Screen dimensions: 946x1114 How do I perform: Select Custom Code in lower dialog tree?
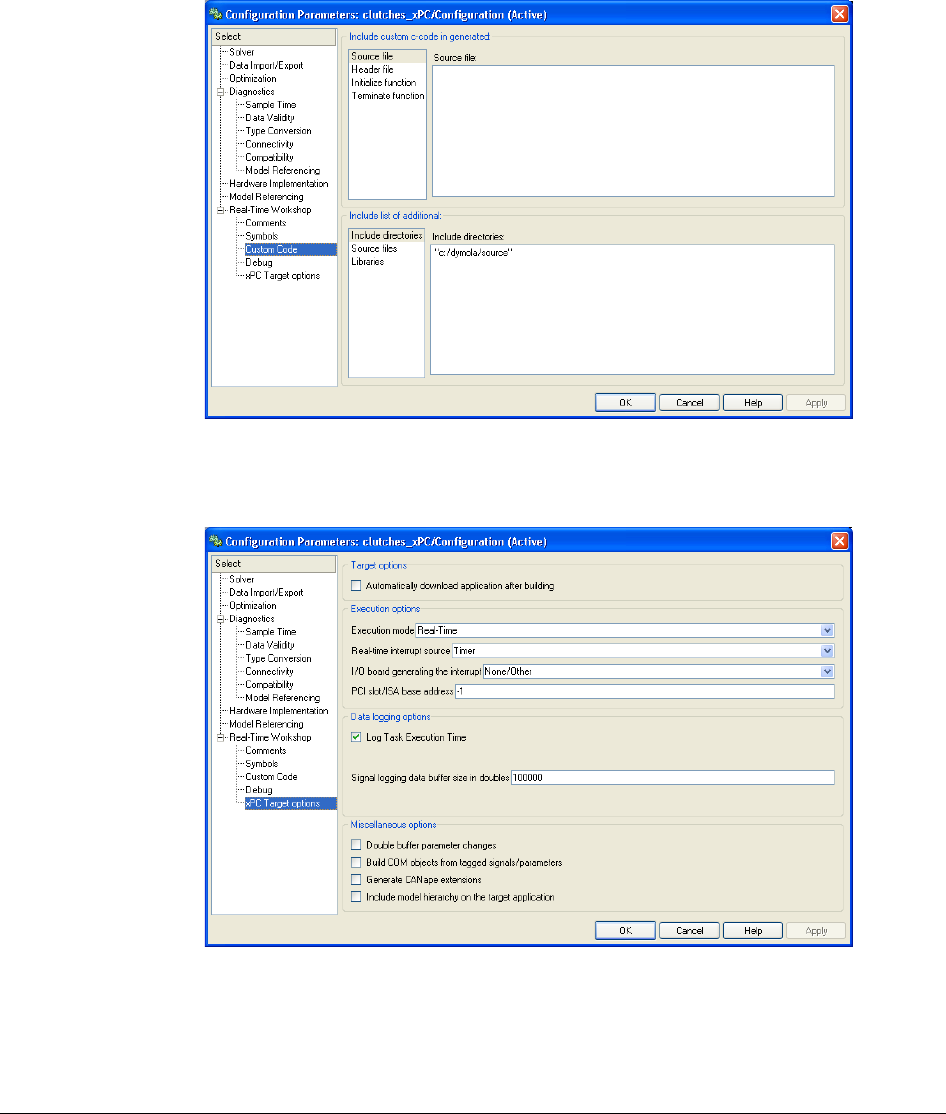point(271,777)
